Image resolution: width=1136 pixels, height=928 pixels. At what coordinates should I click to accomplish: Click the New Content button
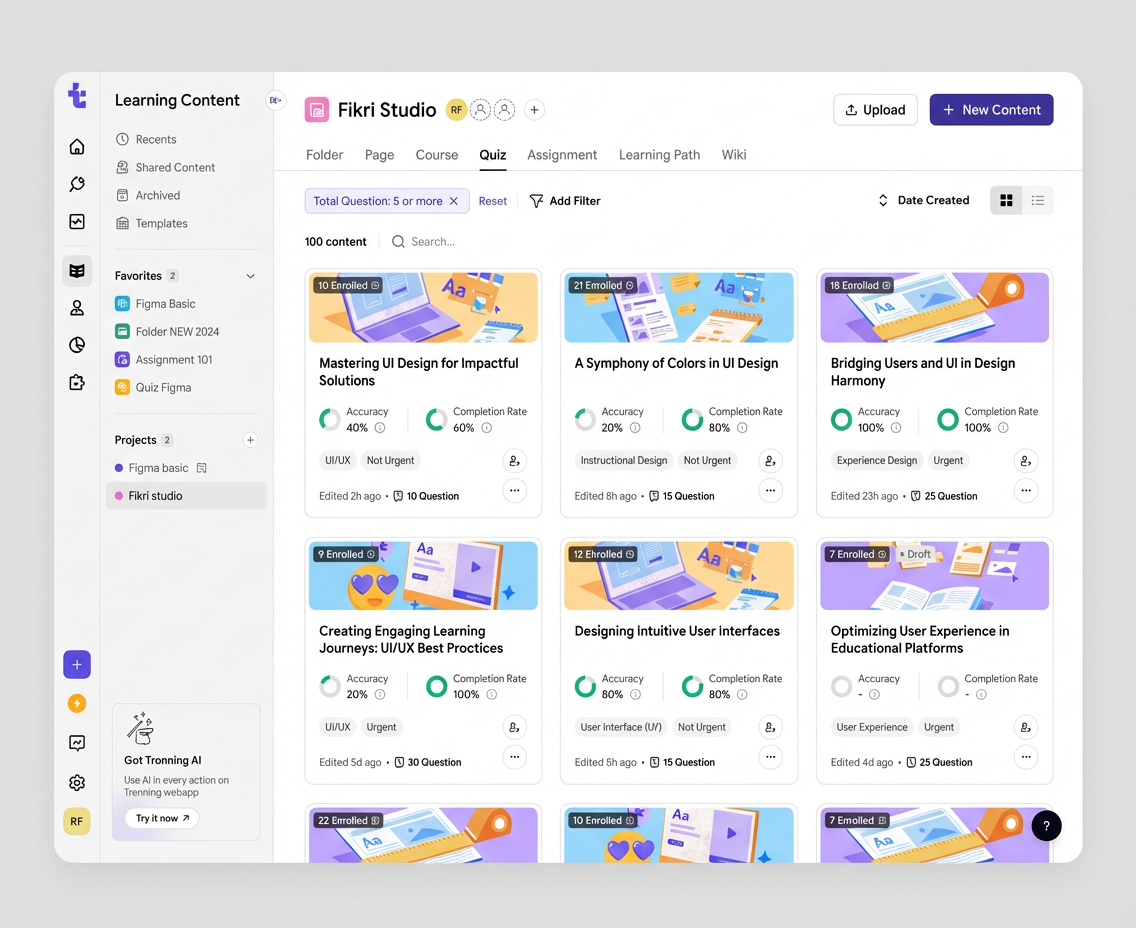(x=991, y=110)
